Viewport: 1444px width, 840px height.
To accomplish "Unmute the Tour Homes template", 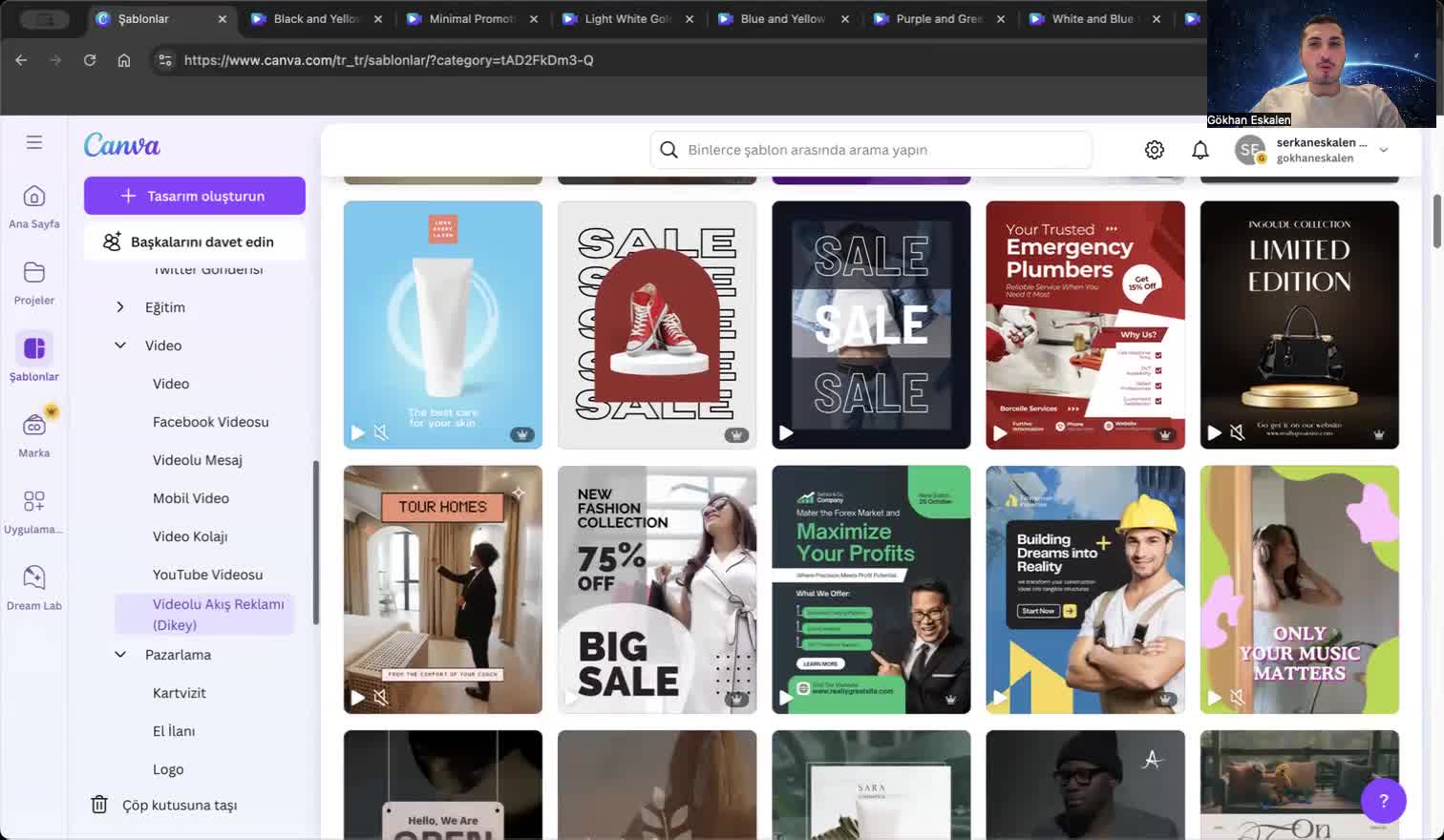I will pyautogui.click(x=381, y=698).
